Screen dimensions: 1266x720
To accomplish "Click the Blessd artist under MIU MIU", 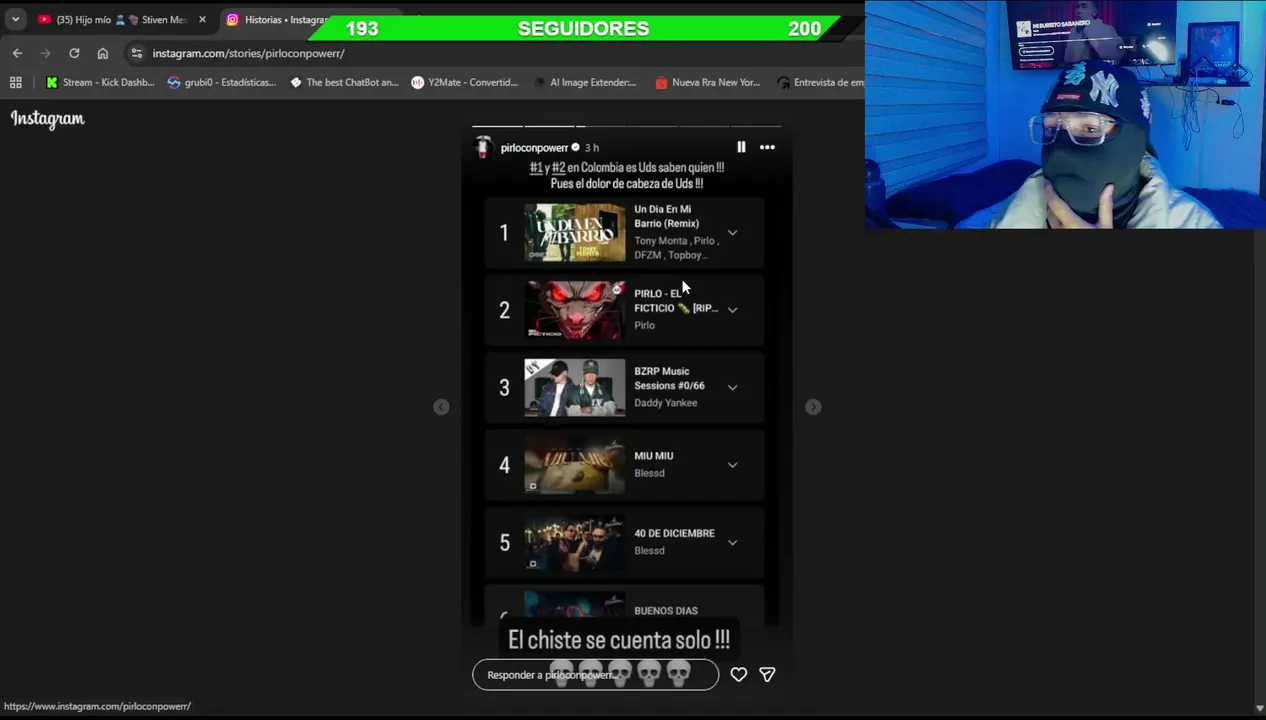I will pos(649,473).
